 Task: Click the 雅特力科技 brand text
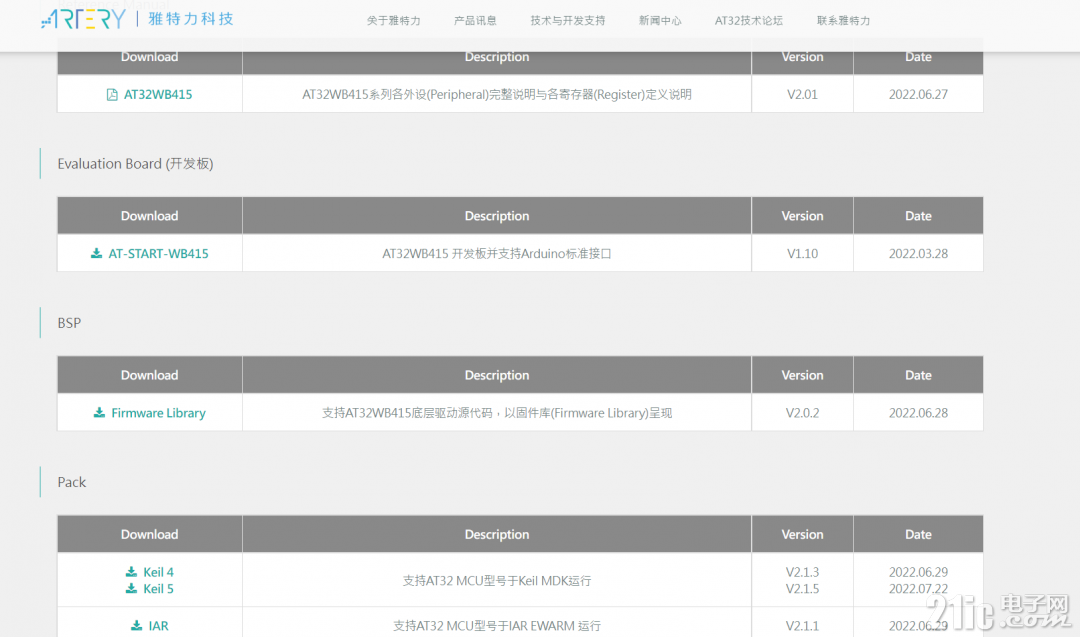pos(191,19)
